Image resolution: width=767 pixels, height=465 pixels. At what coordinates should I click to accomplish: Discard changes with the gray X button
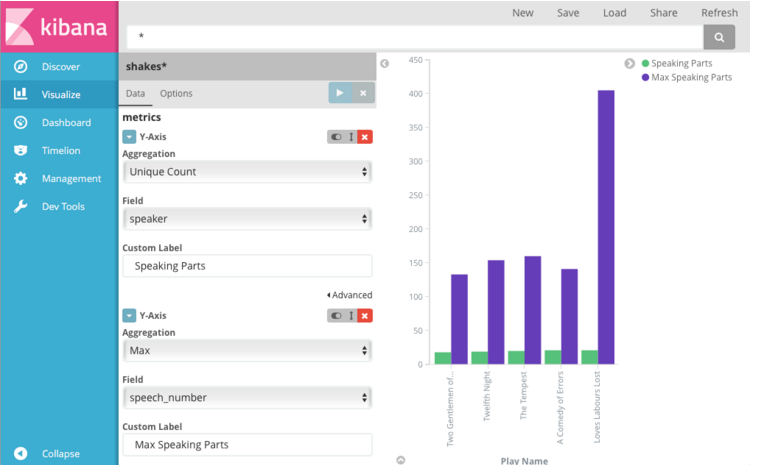(363, 93)
